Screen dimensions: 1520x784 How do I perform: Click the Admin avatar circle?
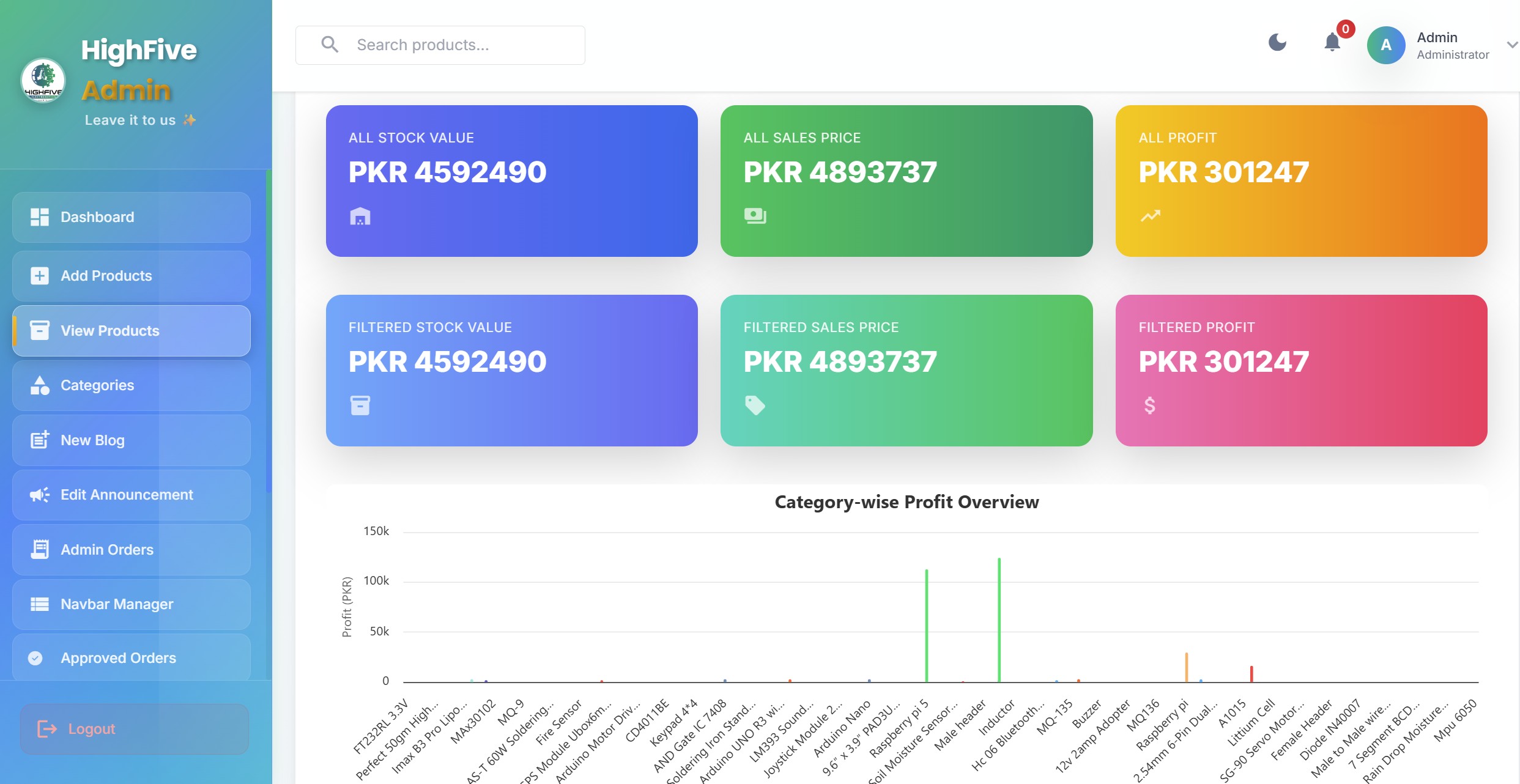(x=1385, y=45)
